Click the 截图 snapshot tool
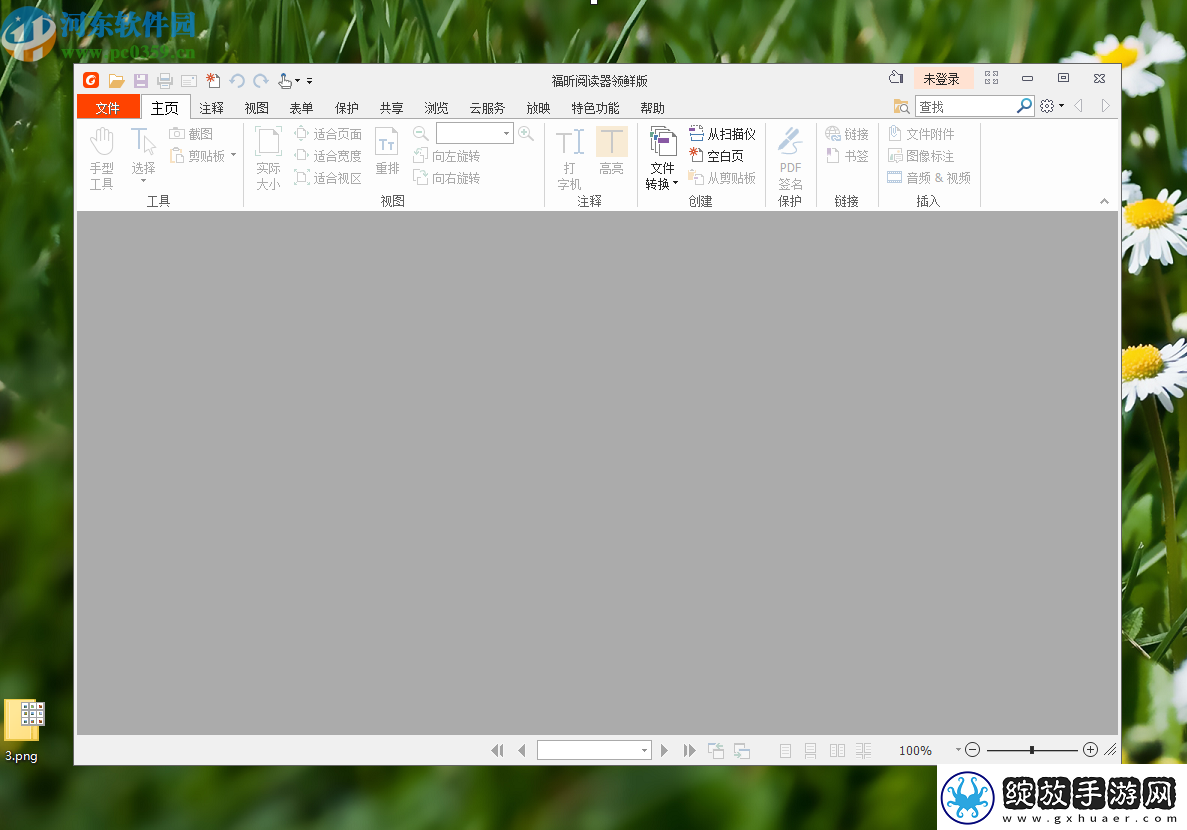This screenshot has width=1187, height=830. pos(191,134)
